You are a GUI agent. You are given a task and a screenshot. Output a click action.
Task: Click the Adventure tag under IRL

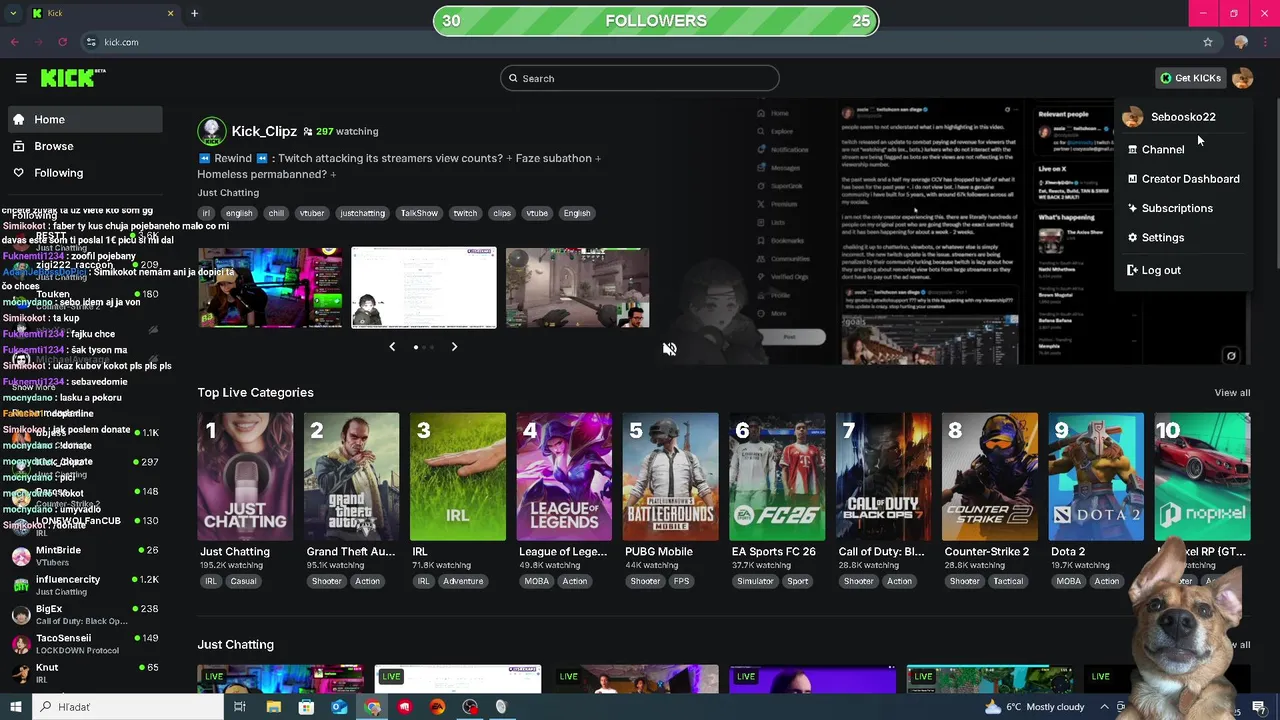(463, 581)
